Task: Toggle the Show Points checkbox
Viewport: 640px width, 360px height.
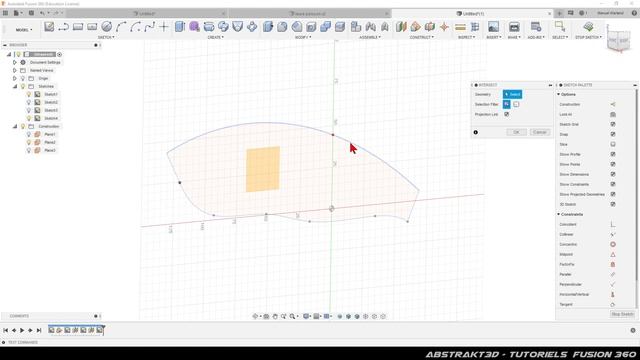Action: (x=613, y=164)
